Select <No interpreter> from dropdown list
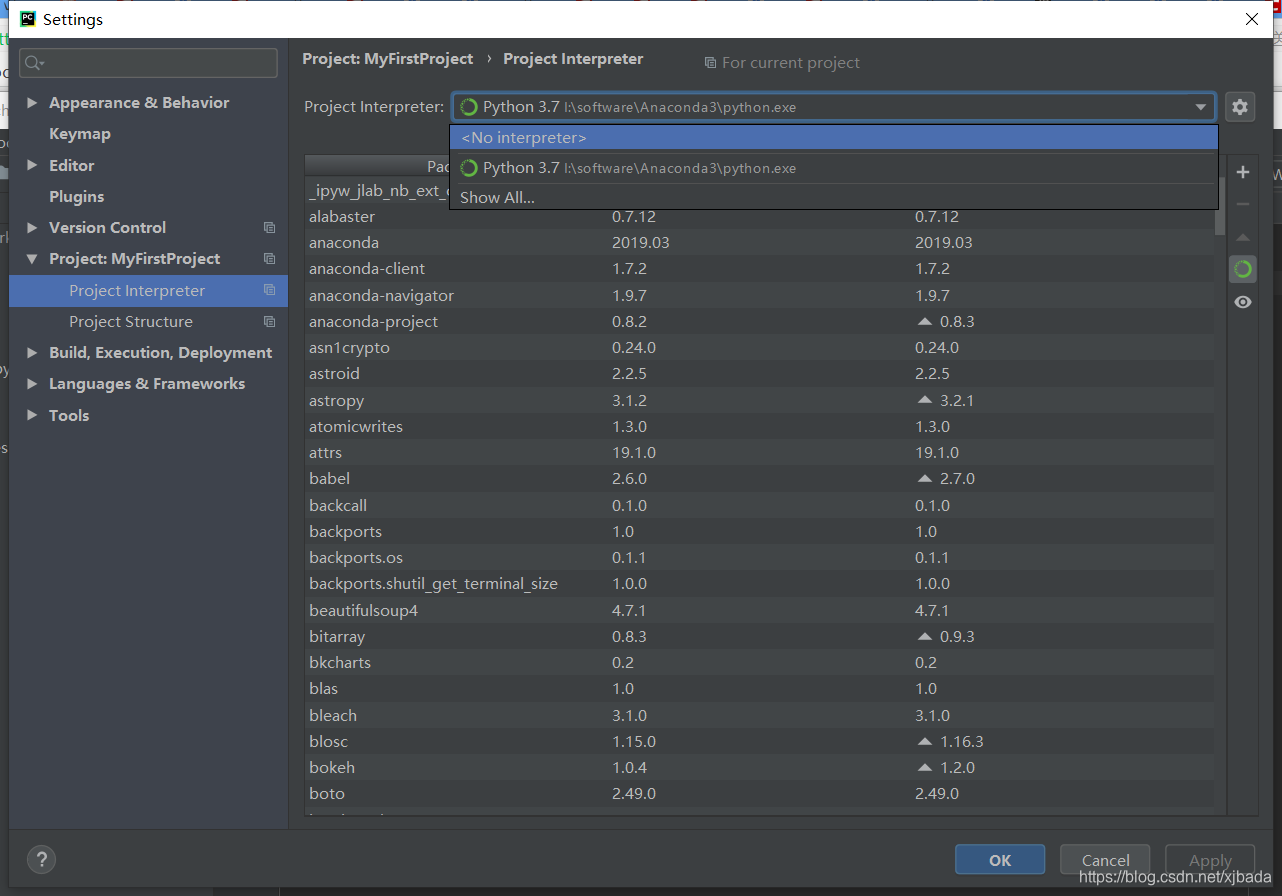The height and width of the screenshot is (896, 1282). (x=834, y=138)
